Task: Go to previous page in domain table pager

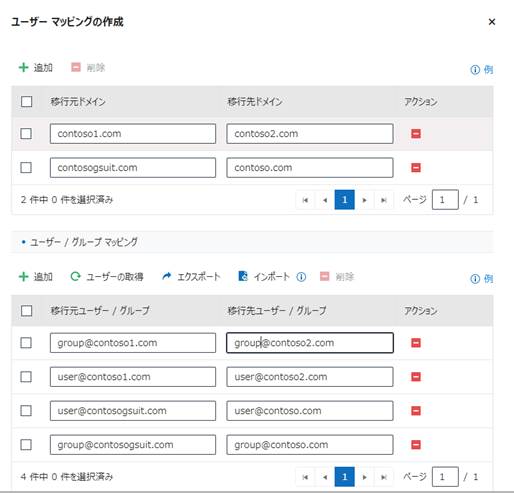Action: [325, 200]
